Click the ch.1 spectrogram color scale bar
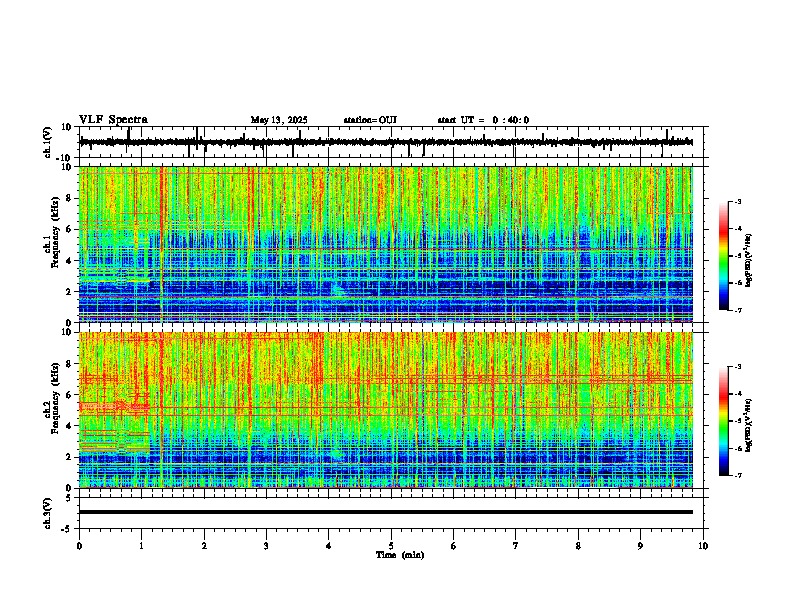The width and height of the screenshot is (792, 612). [x=723, y=256]
